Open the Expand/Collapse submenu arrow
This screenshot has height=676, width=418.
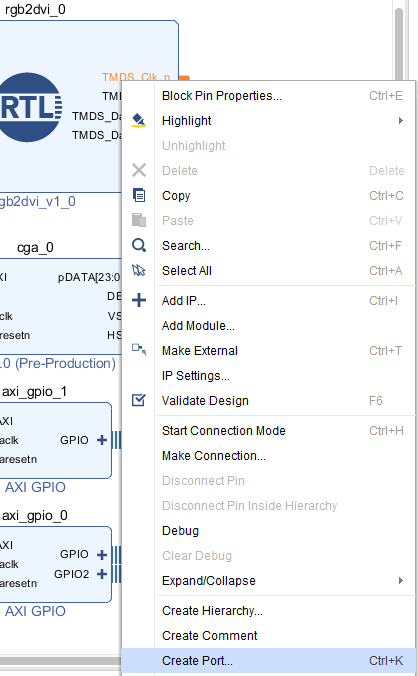click(401, 580)
